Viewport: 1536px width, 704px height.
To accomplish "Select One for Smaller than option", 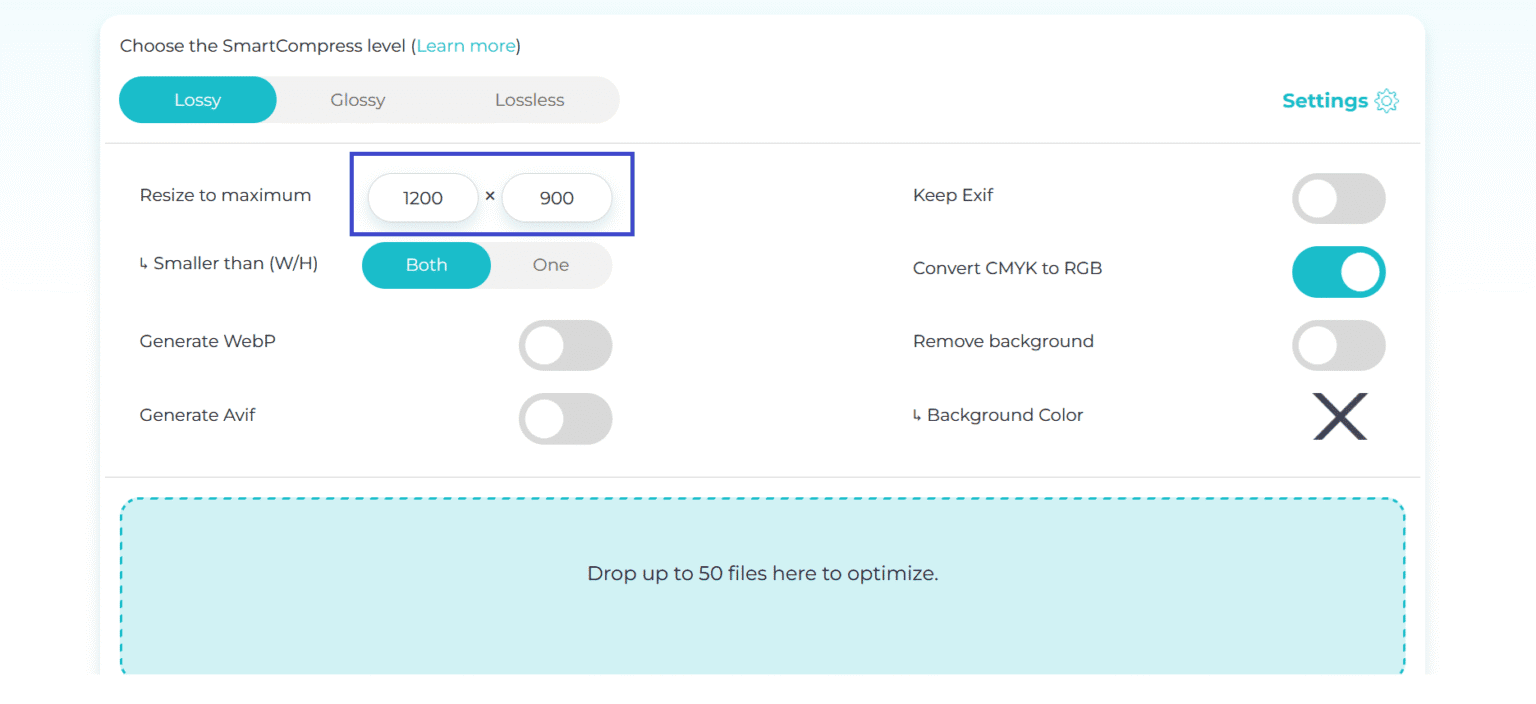I will [550, 264].
